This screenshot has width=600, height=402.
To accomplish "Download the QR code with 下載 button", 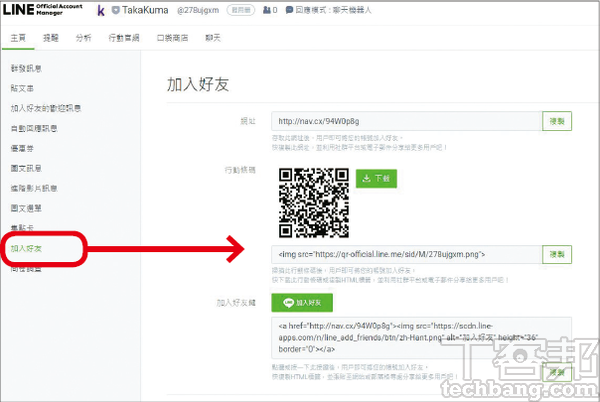I will click(376, 179).
